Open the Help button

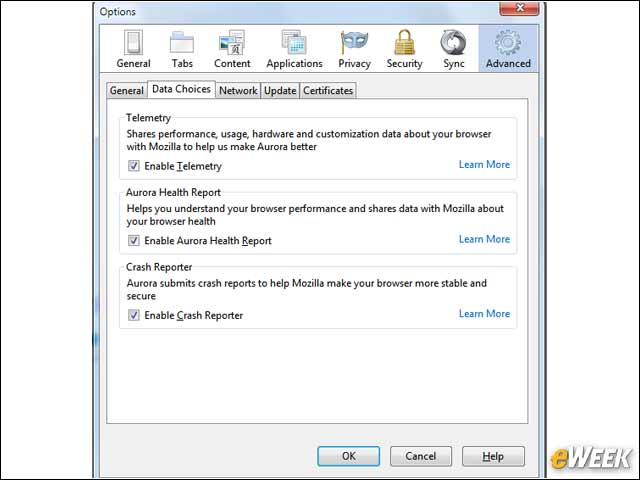click(x=493, y=456)
